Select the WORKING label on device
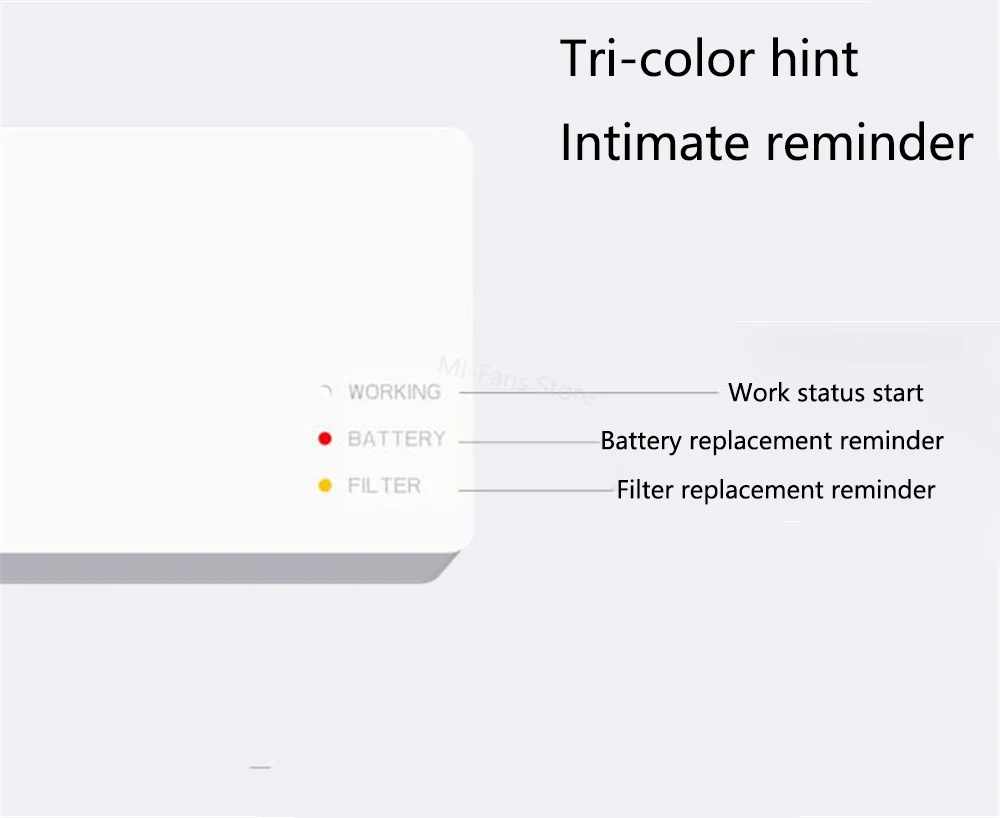Screen dimensions: 1000x818 coord(395,392)
